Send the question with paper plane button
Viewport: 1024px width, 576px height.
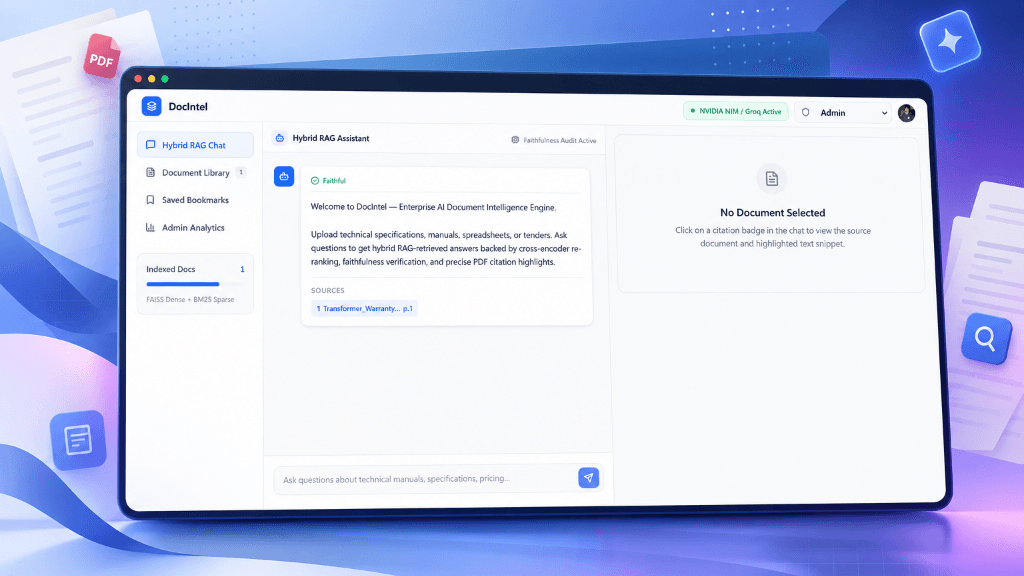click(x=588, y=477)
